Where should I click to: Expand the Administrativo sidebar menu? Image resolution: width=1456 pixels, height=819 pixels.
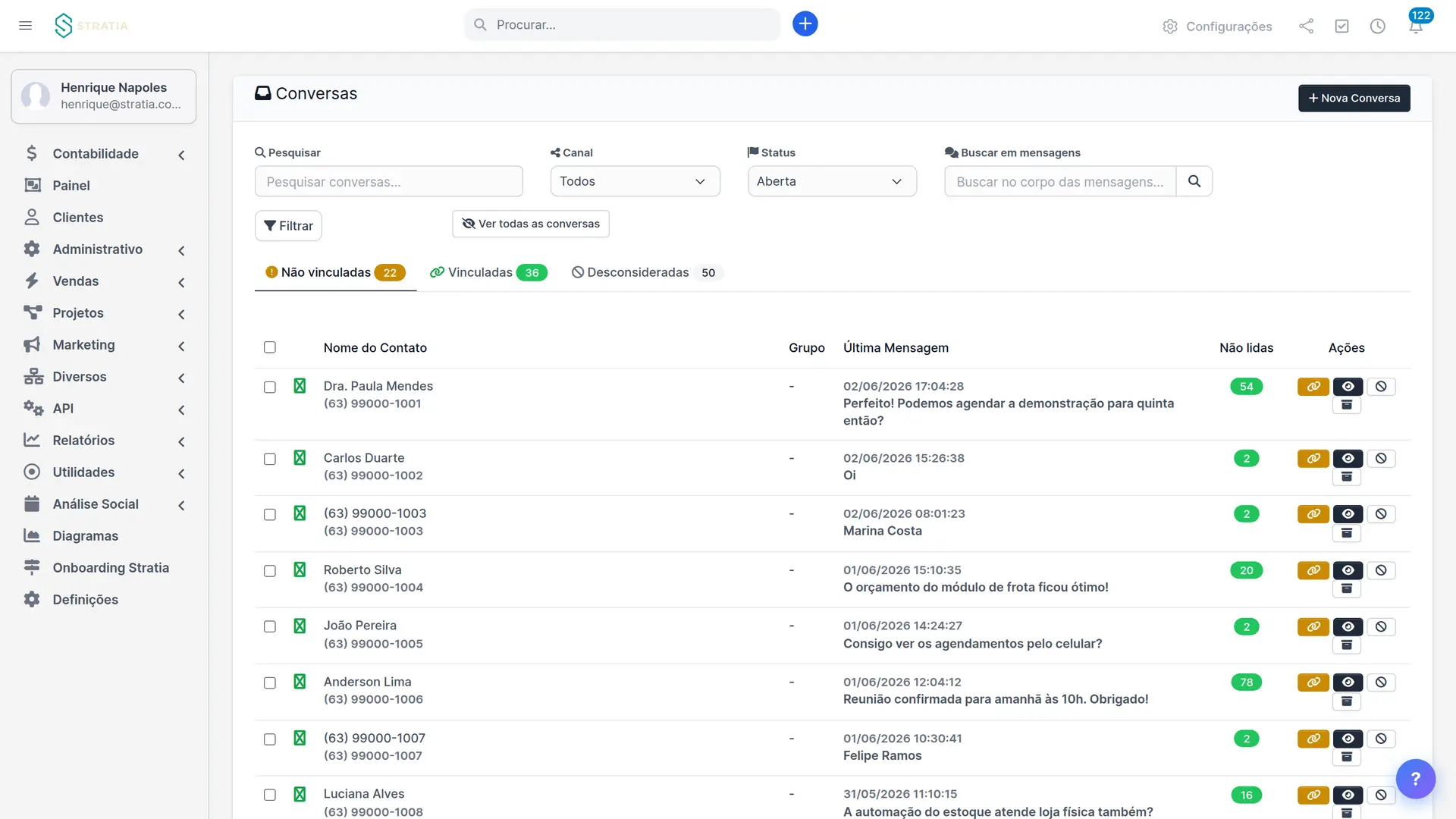(104, 249)
